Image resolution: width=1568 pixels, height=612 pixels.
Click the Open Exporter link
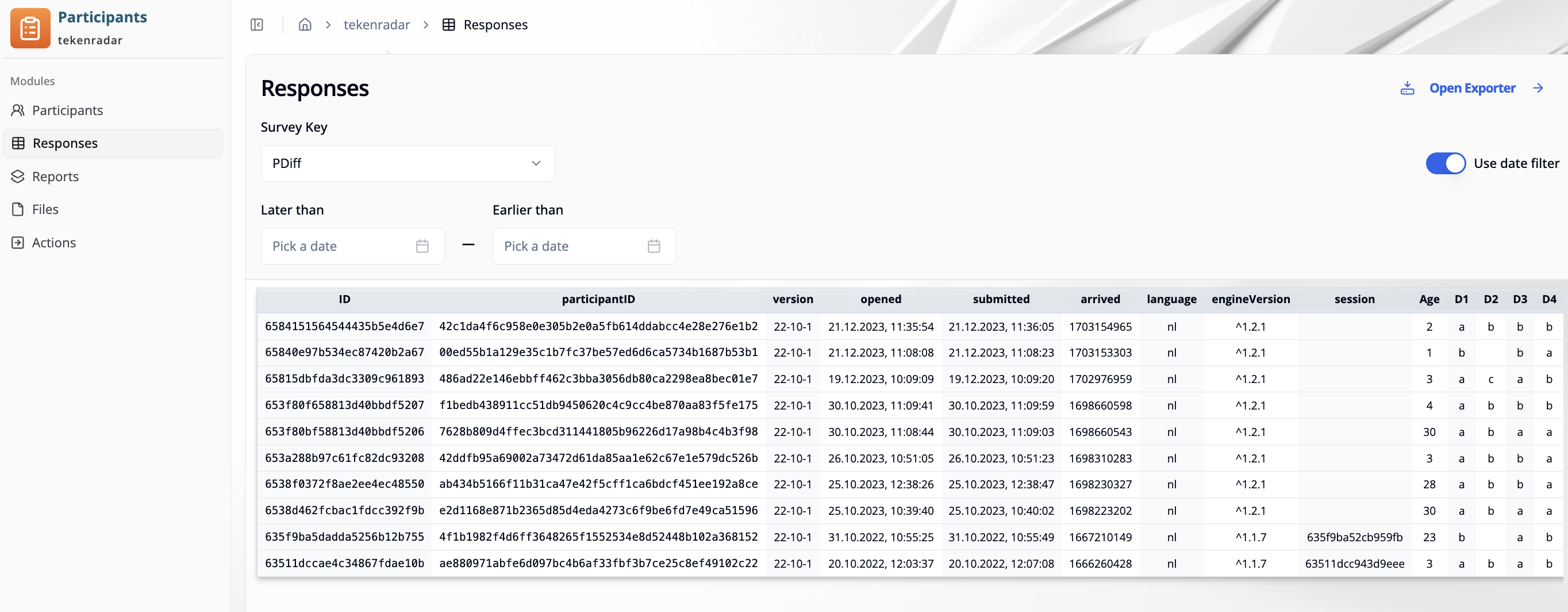(x=1472, y=89)
